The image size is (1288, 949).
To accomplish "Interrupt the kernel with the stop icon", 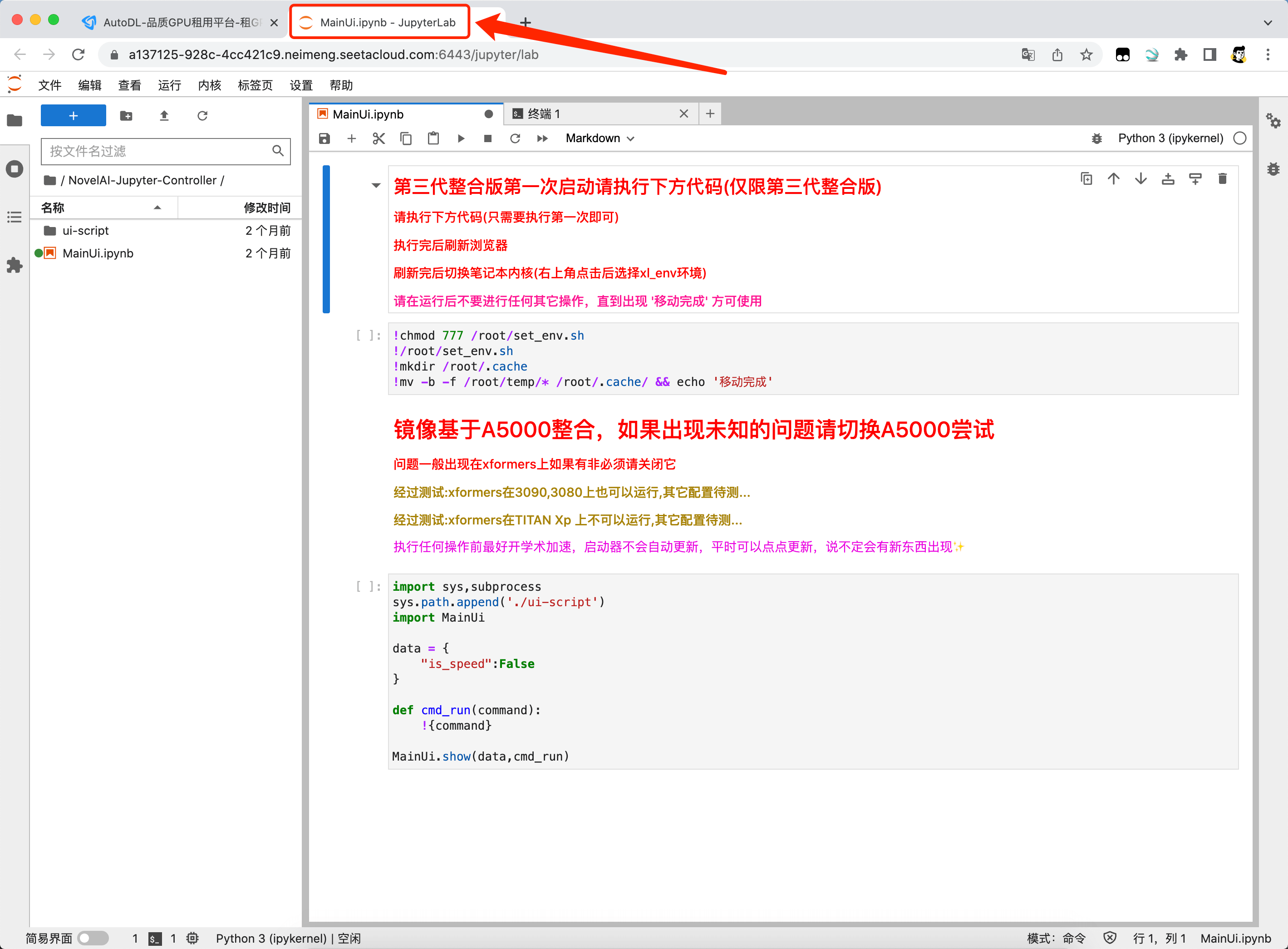I will click(487, 138).
